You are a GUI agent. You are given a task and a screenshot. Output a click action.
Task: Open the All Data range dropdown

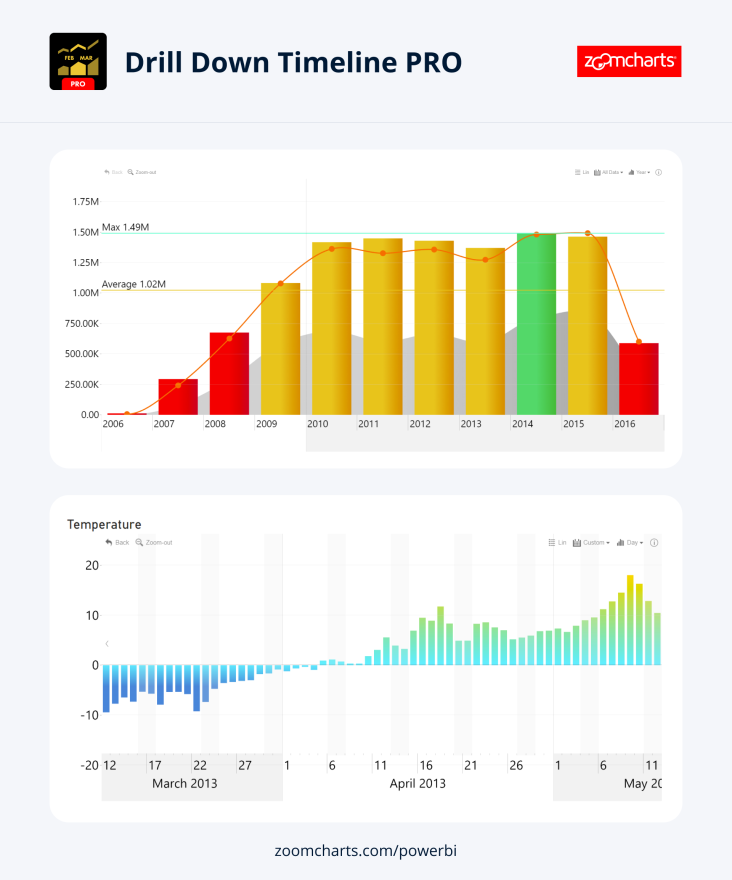coord(609,172)
